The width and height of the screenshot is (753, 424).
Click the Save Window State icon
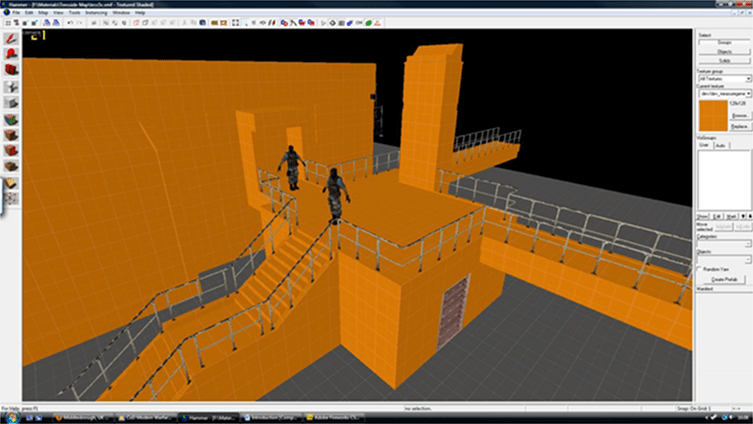coord(56,23)
